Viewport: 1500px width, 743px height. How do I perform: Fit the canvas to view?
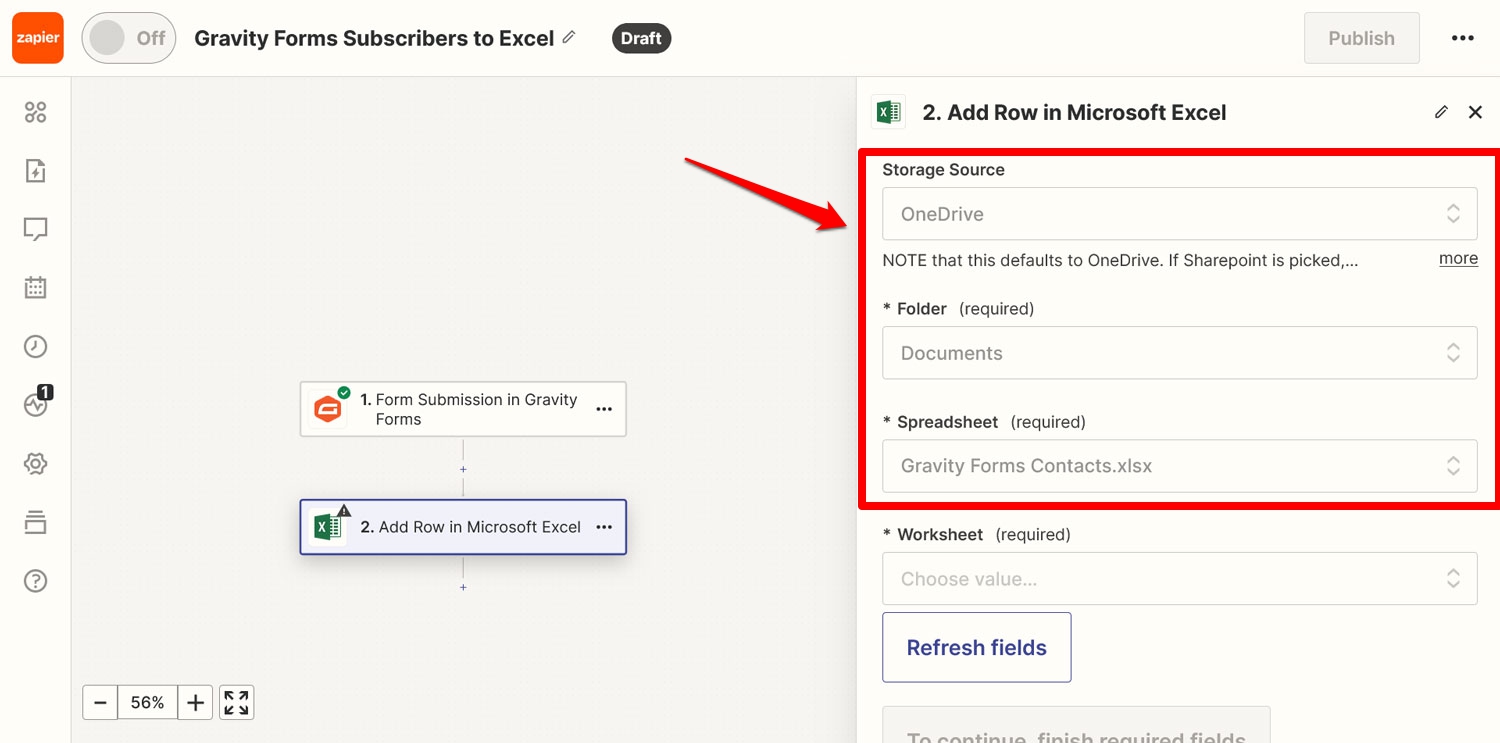pyautogui.click(x=237, y=703)
